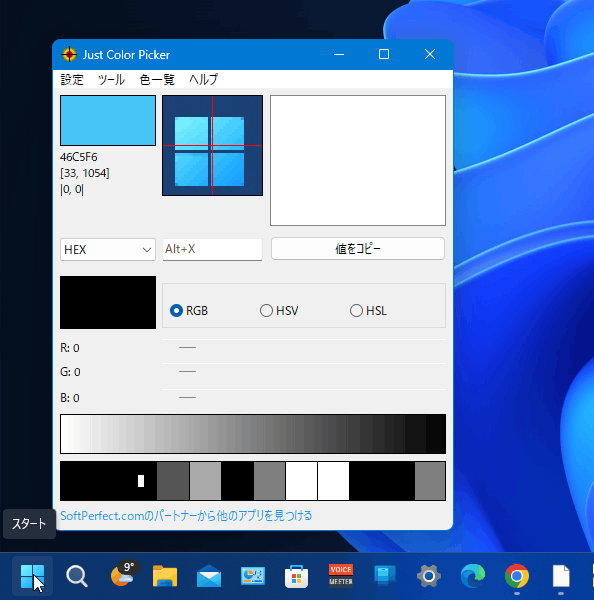
Task: Click the Alt+X hotkey input field
Action: [x=212, y=249]
